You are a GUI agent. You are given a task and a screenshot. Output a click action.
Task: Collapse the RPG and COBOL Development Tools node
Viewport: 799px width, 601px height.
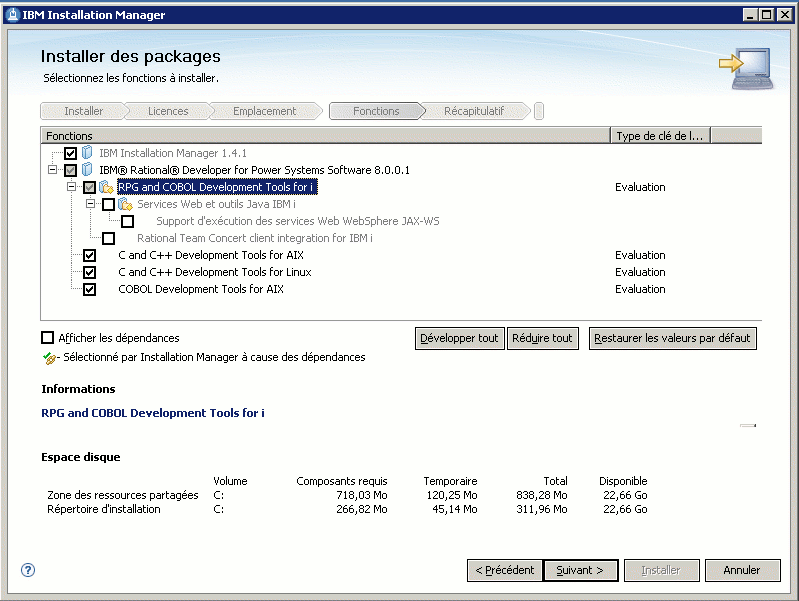[x=72, y=187]
